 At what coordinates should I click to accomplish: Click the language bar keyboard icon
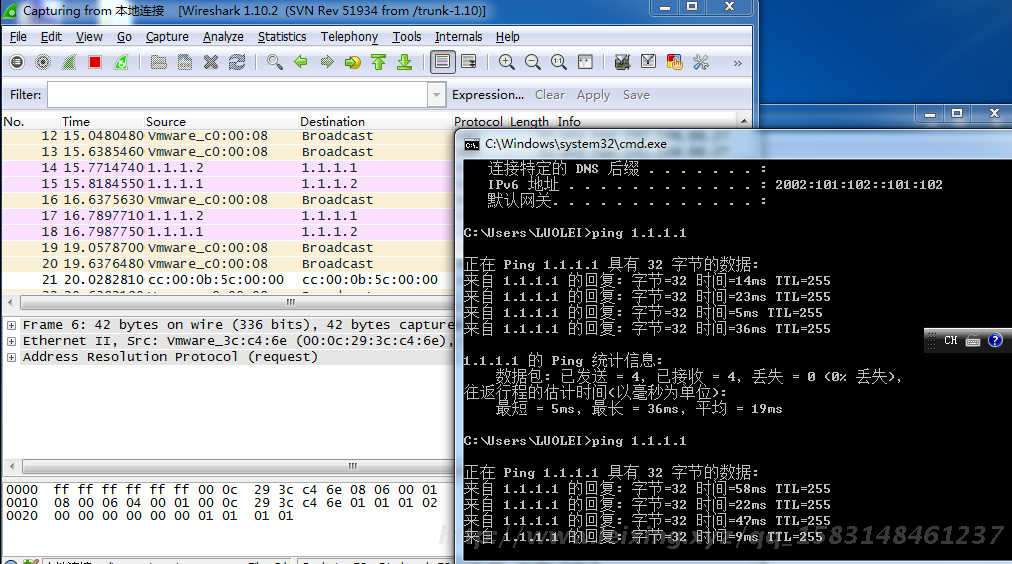(x=973, y=341)
